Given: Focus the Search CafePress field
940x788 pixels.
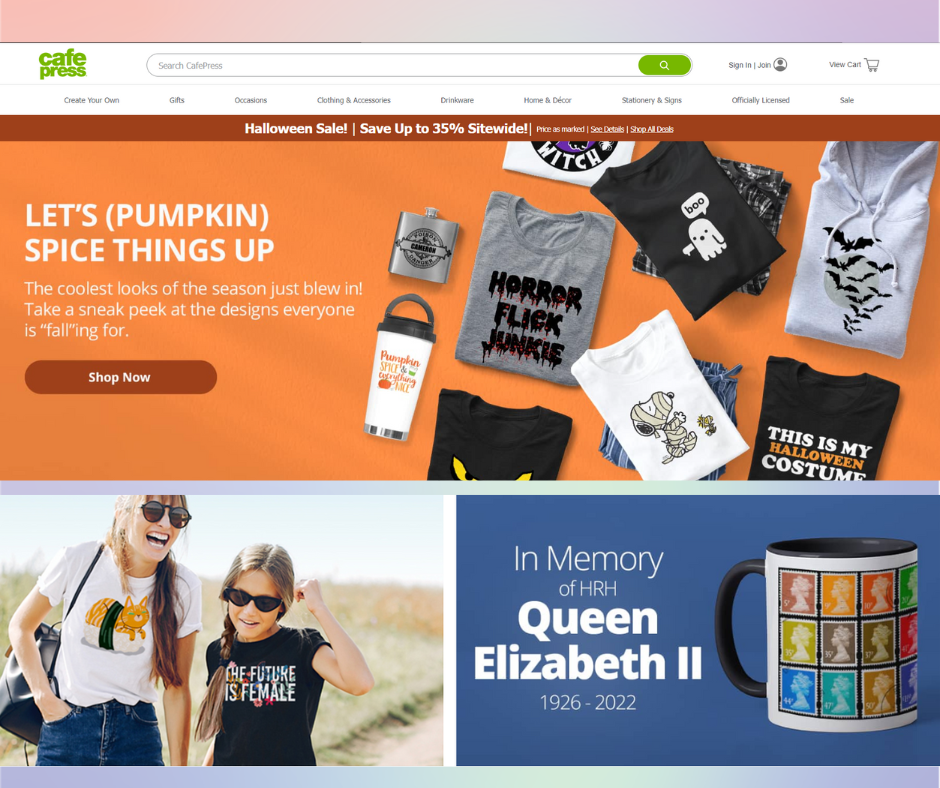Looking at the screenshot, I should [393, 65].
